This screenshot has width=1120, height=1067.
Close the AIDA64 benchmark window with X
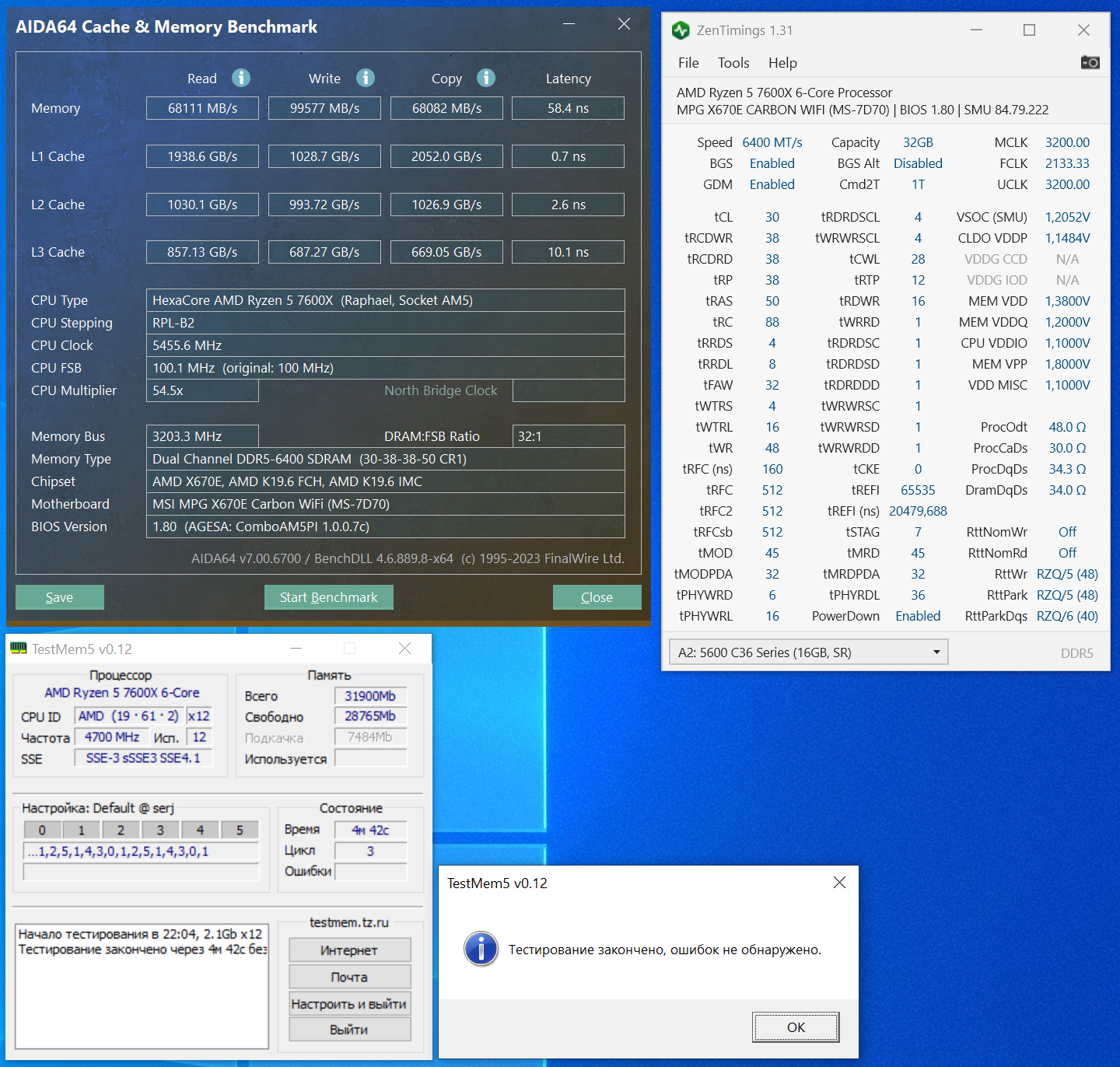[x=624, y=24]
